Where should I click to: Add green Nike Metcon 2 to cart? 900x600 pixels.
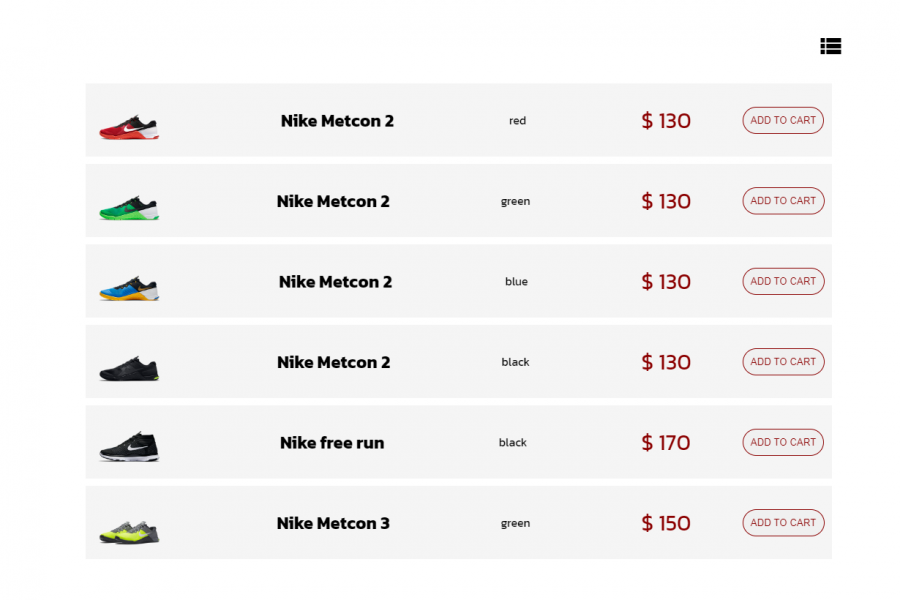783,201
